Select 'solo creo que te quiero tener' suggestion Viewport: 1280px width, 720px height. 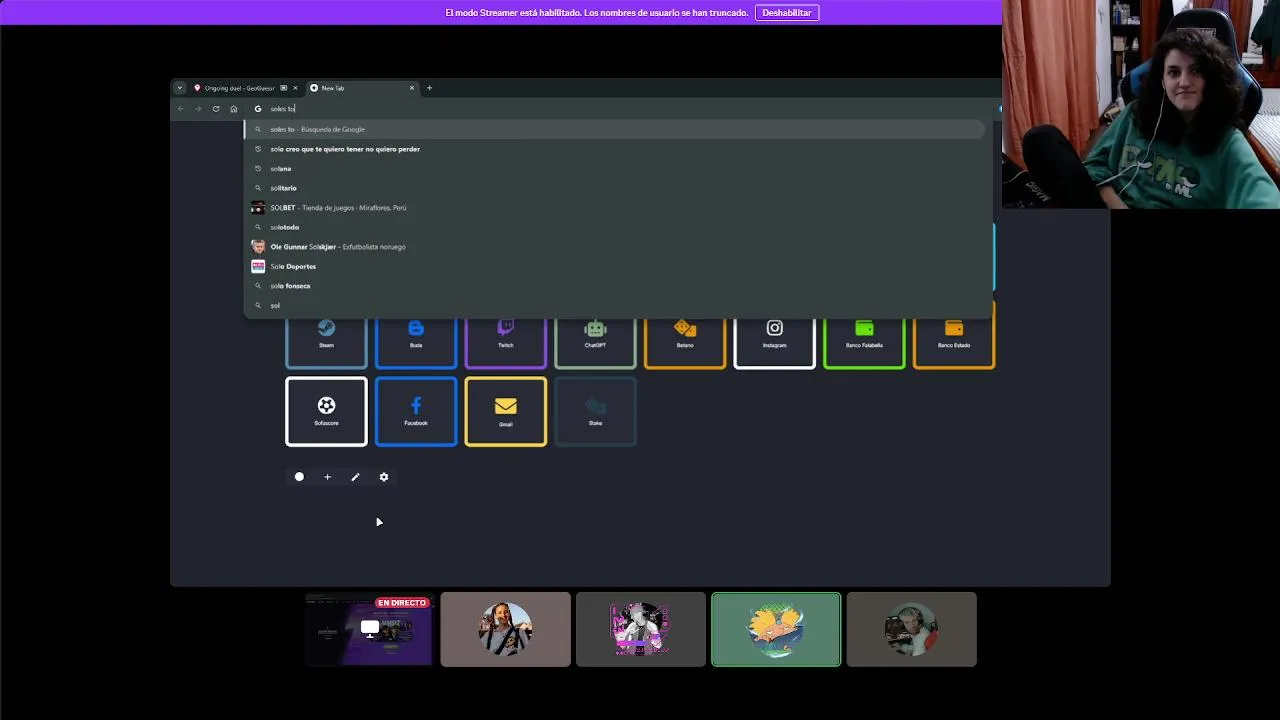tap(615, 149)
